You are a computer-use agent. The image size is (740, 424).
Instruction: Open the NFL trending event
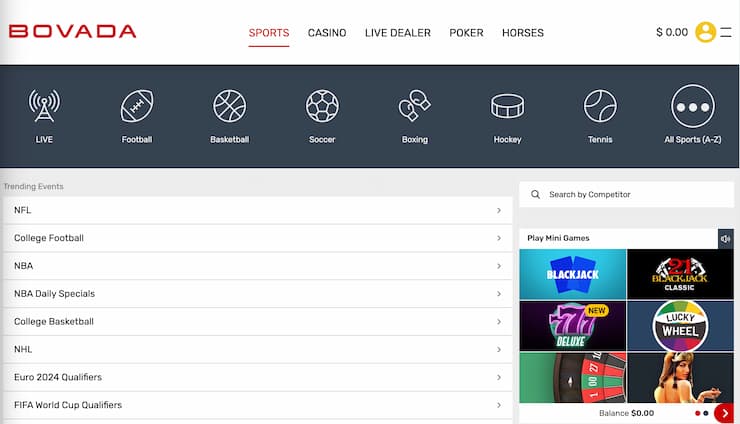(x=258, y=210)
